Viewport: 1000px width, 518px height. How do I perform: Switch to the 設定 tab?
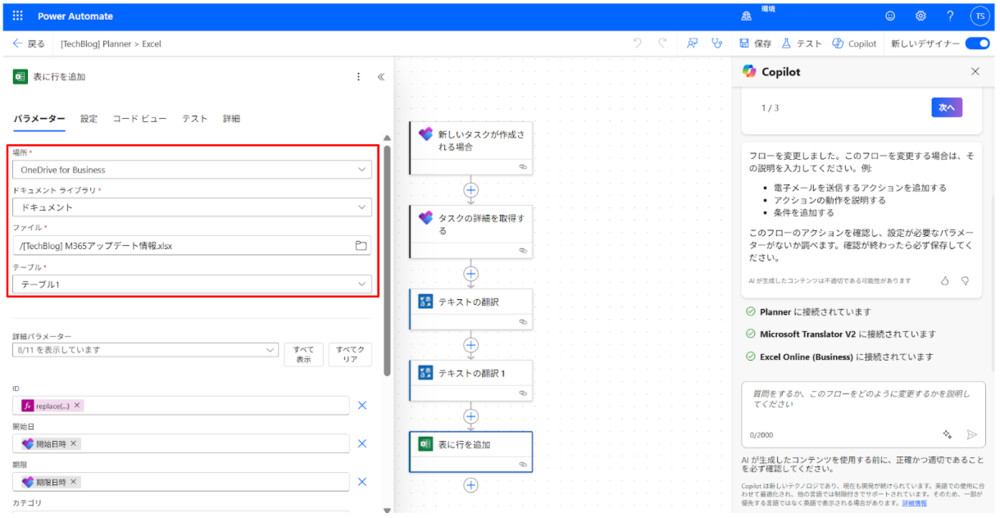click(x=89, y=119)
